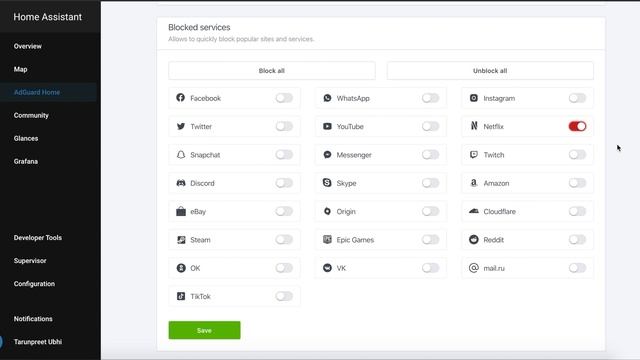
Task: Toggle the VK block switch
Action: (x=431, y=268)
